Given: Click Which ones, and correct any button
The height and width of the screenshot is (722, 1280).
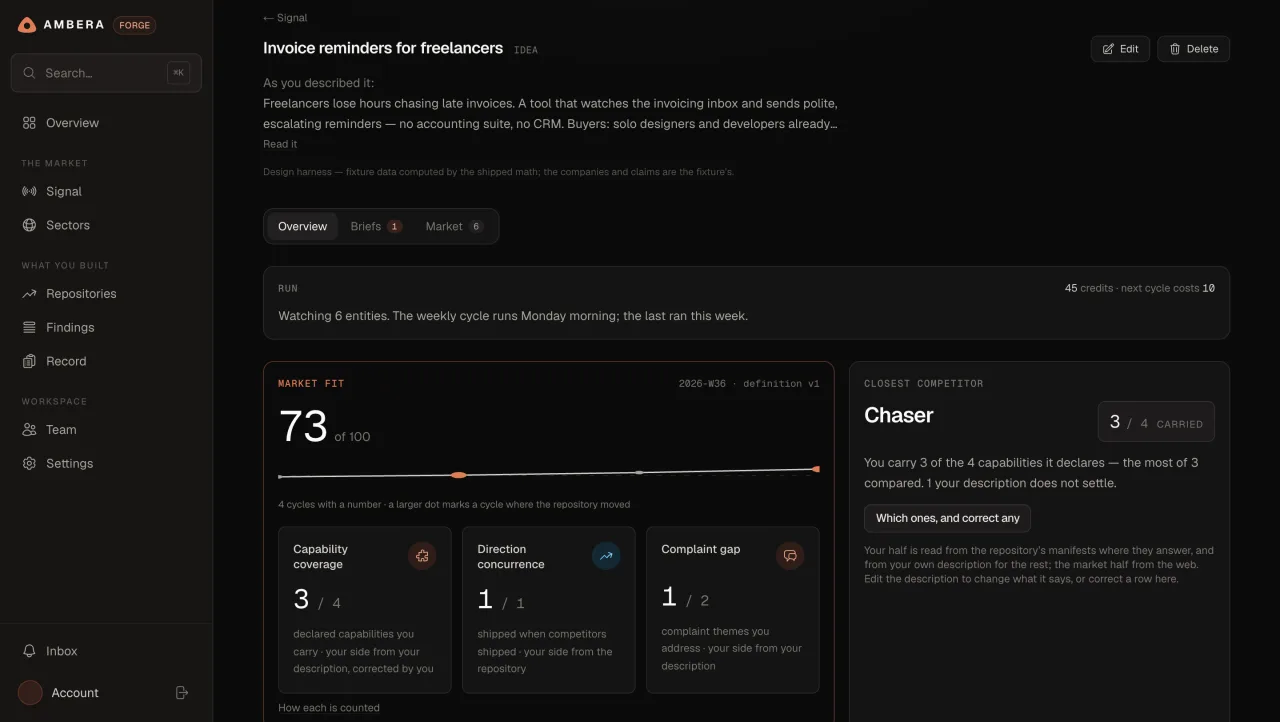Looking at the screenshot, I should pos(947,518).
